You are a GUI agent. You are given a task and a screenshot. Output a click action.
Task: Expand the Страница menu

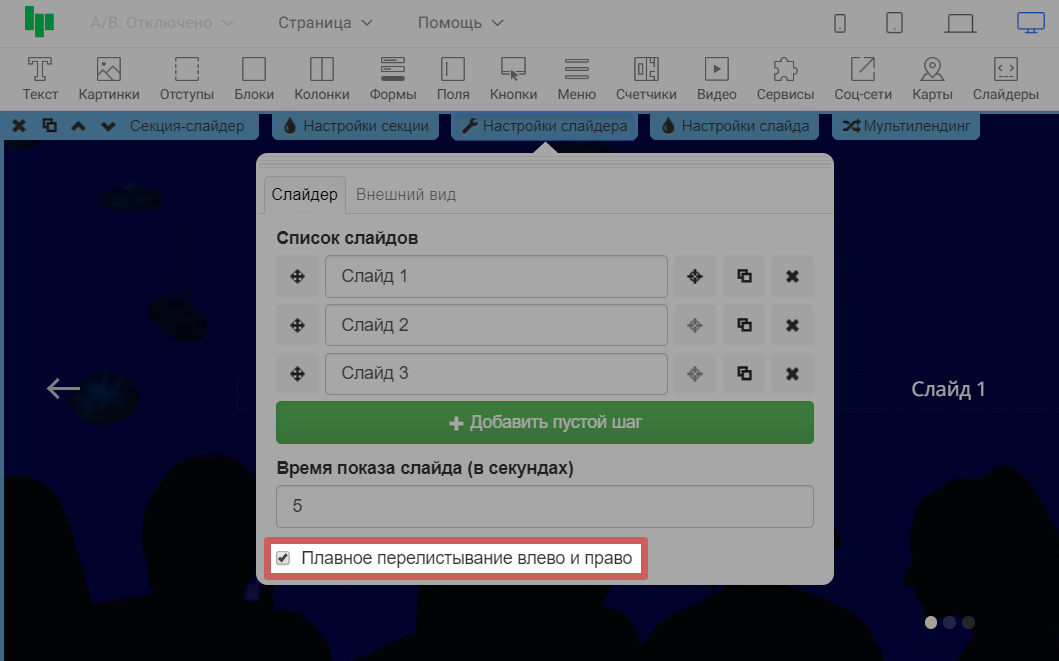click(325, 22)
